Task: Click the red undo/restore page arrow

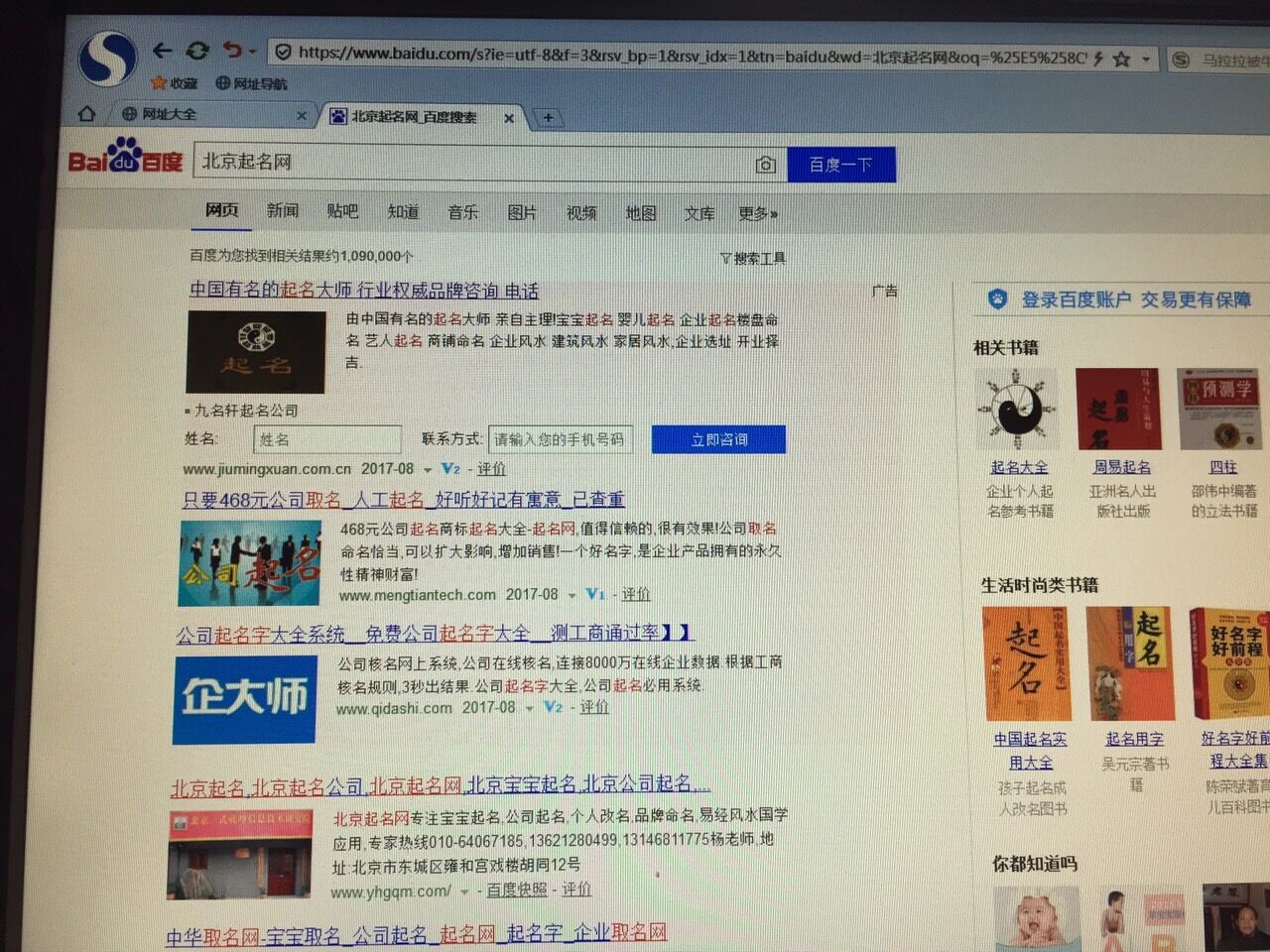Action: pos(232,50)
